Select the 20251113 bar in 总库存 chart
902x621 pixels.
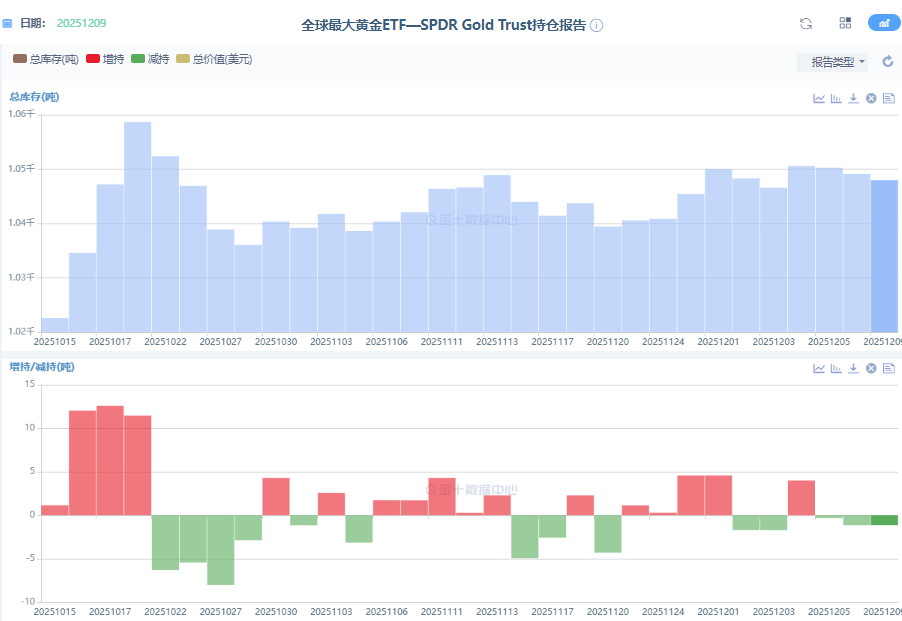pos(497,254)
